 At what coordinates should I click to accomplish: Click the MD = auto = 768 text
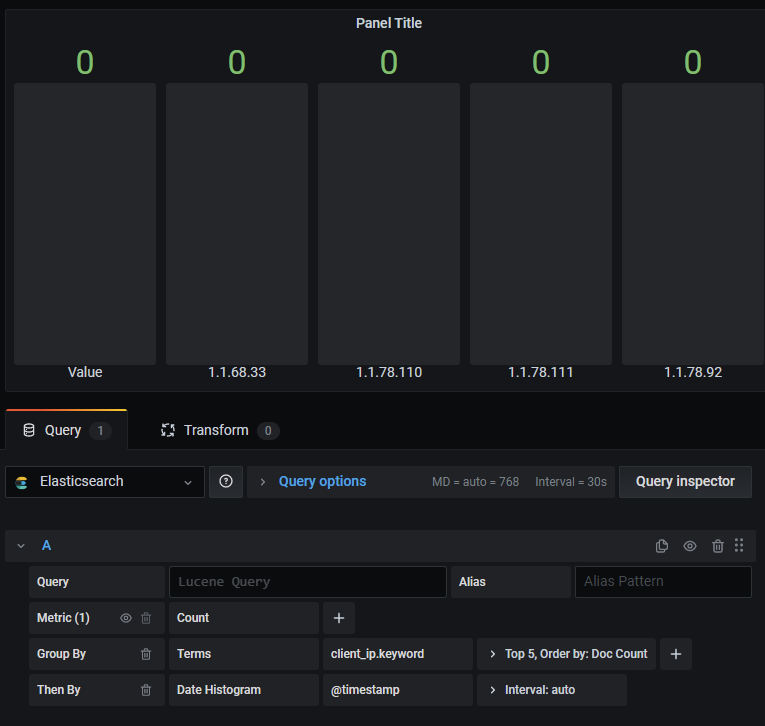[x=475, y=482]
